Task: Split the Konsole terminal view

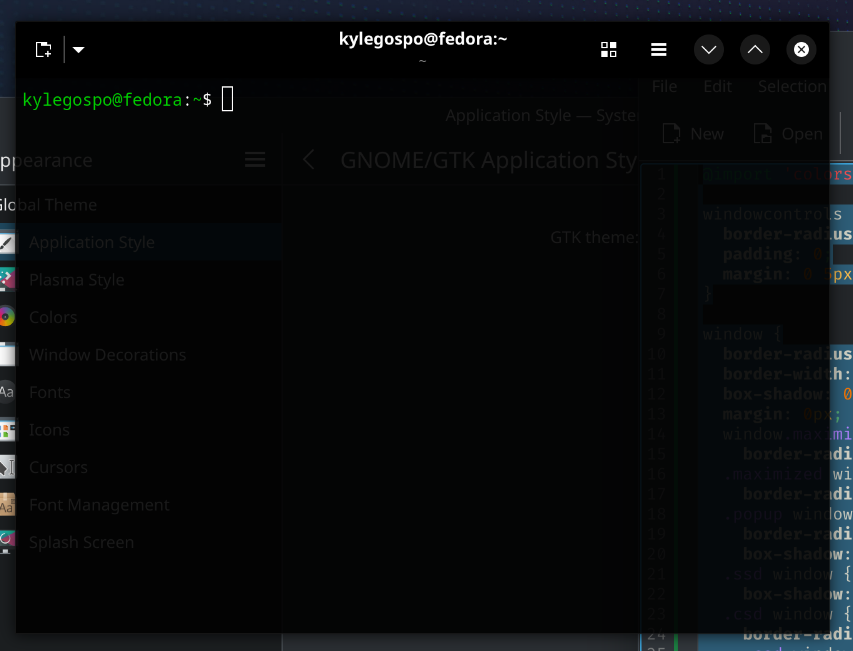Action: 608,48
